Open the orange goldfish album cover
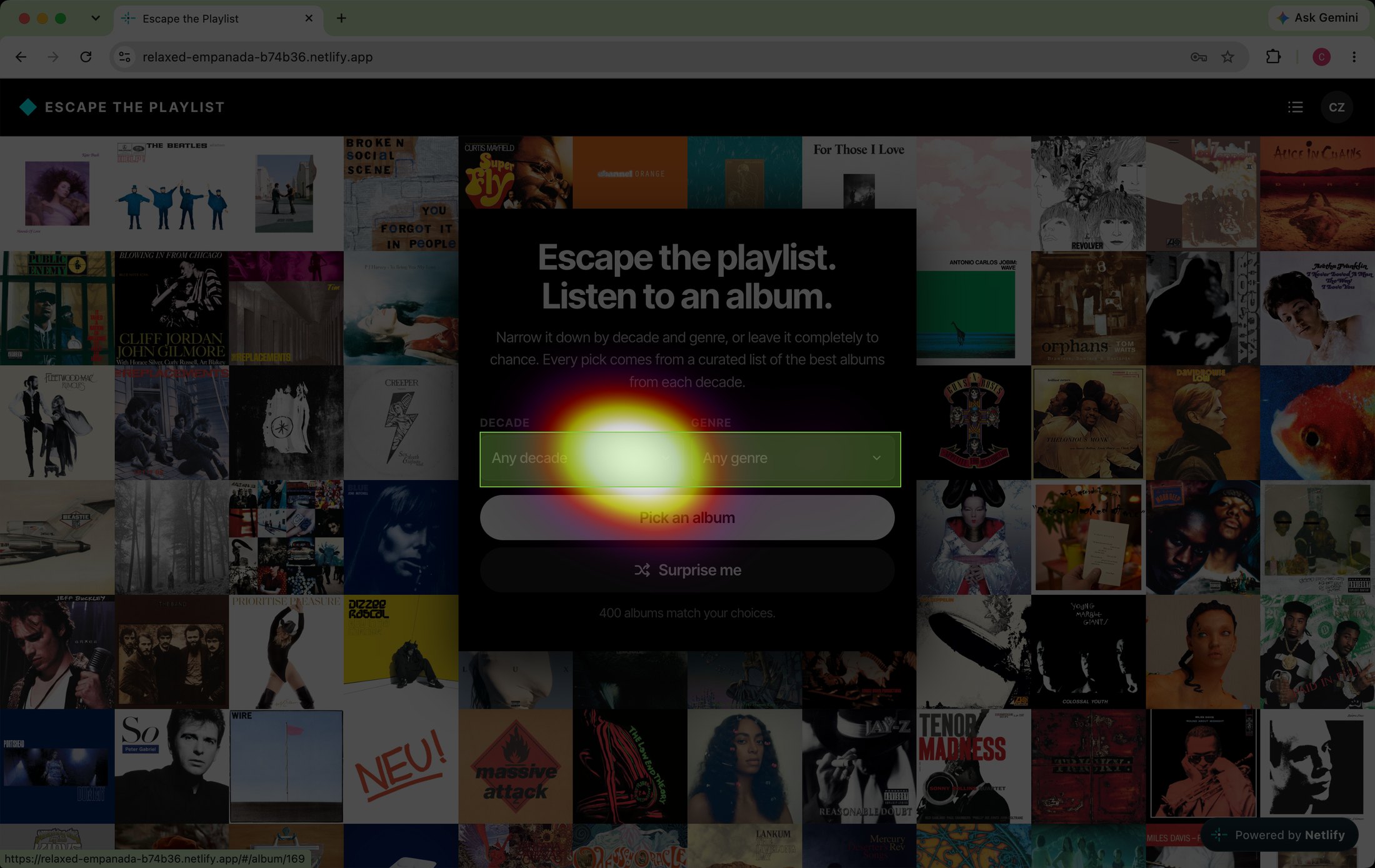 [x=1317, y=422]
